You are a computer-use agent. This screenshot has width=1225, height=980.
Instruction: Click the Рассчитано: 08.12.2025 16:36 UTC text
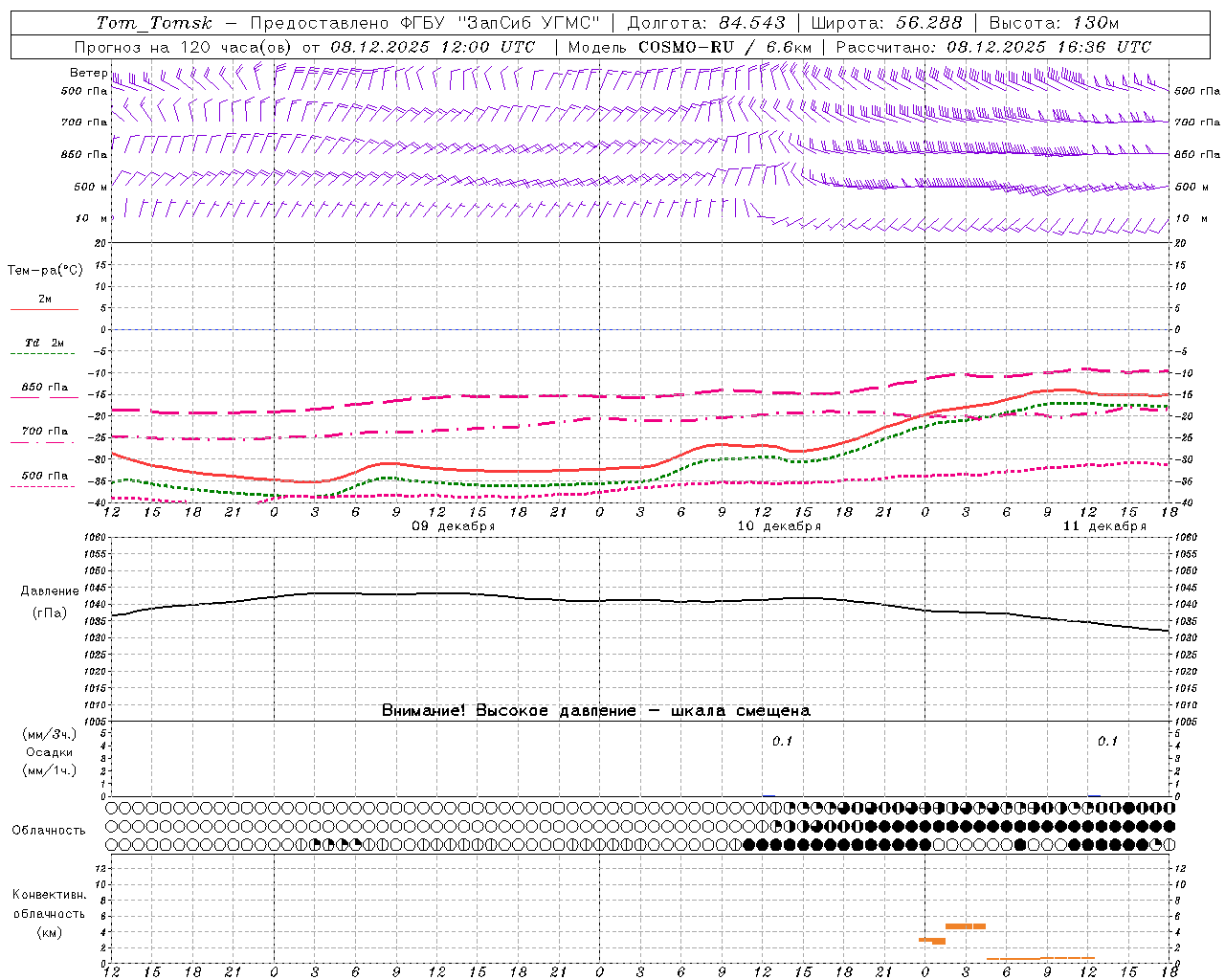point(993,47)
